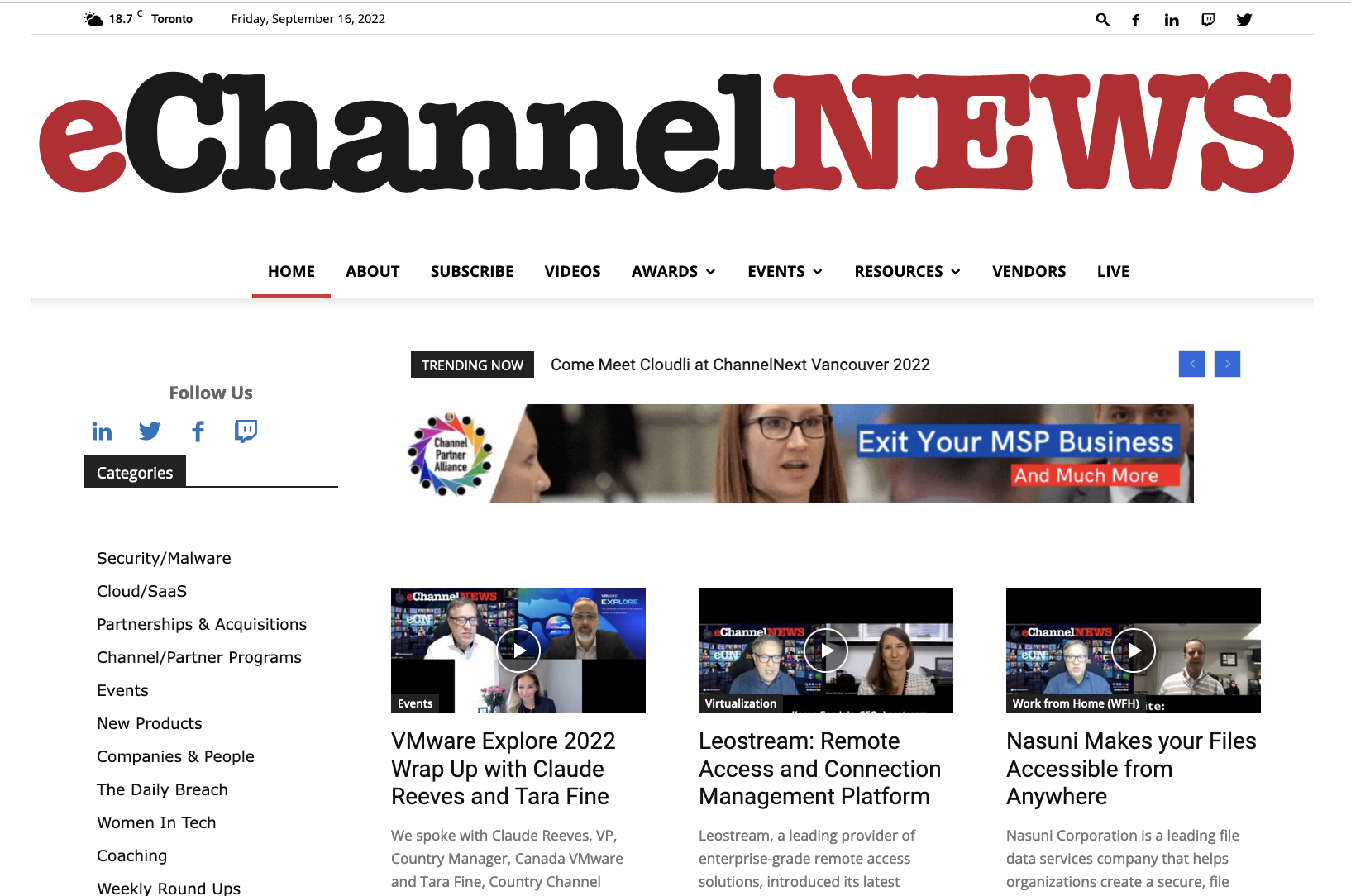Open Women In Tech category
The image size is (1351, 896).
(156, 822)
